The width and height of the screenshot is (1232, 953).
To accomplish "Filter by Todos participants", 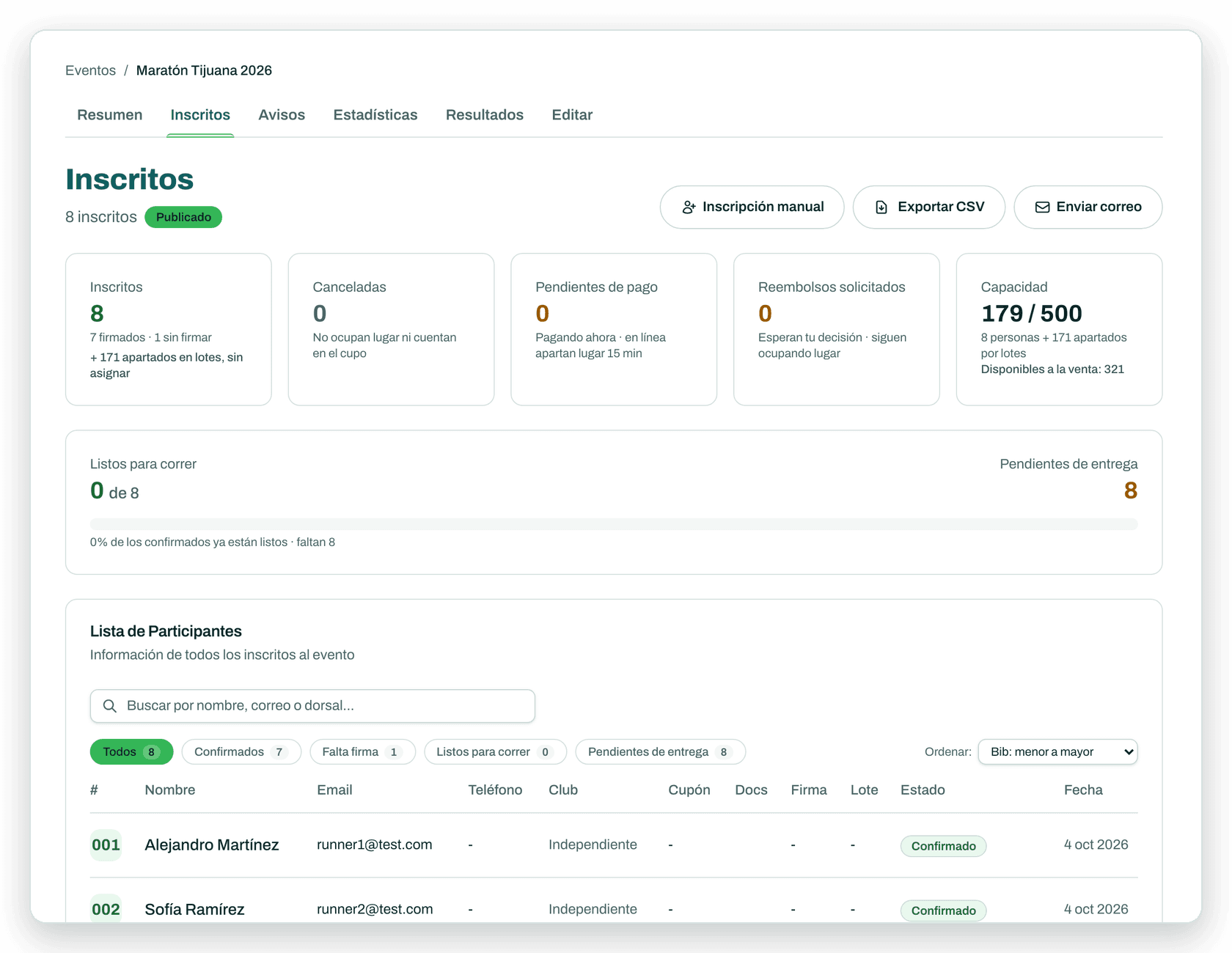I will tap(131, 752).
